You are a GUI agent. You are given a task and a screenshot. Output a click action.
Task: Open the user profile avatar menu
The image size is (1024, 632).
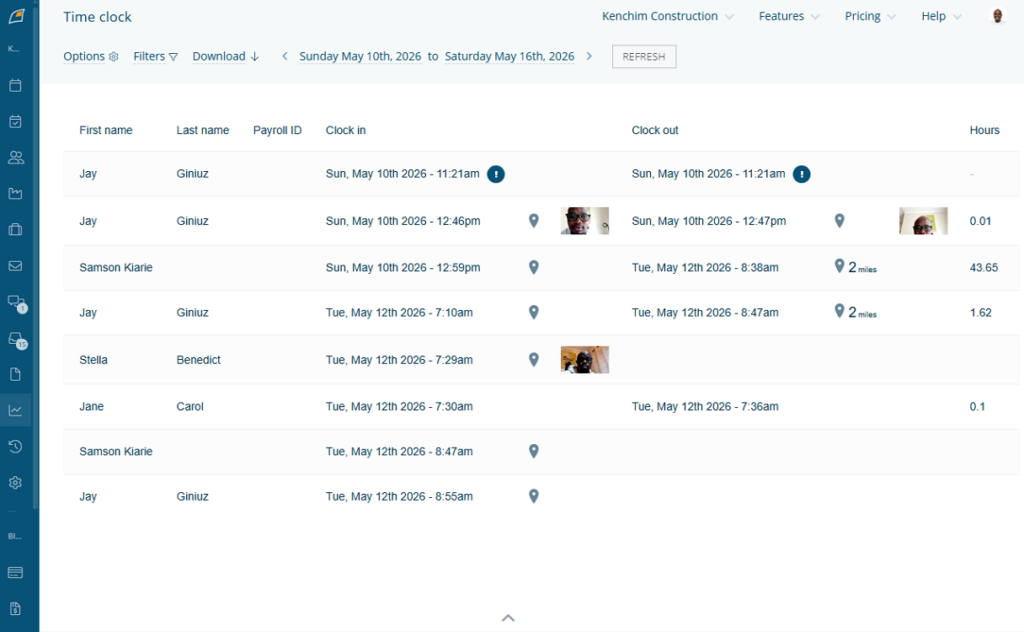coord(997,16)
